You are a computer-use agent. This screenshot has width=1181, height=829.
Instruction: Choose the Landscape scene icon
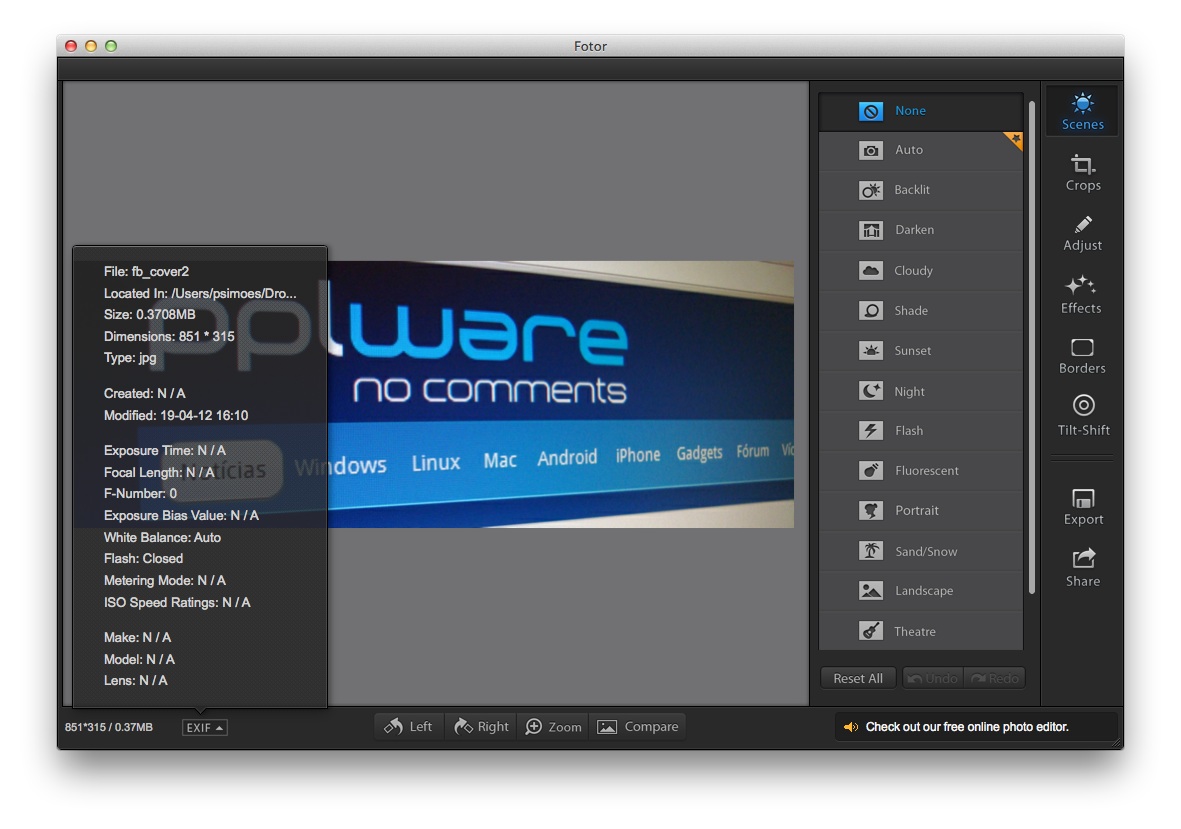(x=871, y=591)
